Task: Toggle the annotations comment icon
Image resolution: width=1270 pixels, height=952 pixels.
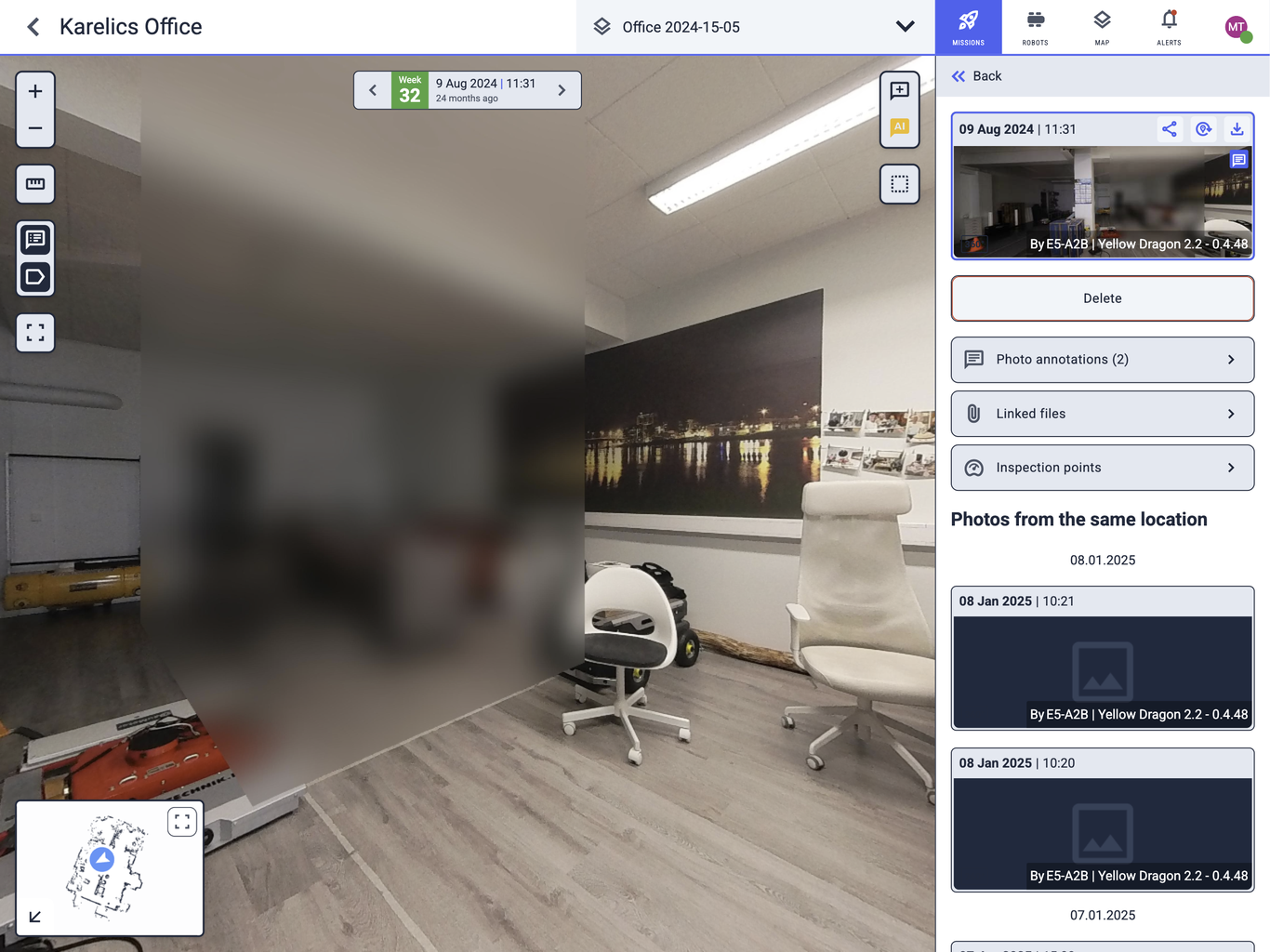Action: (35, 240)
